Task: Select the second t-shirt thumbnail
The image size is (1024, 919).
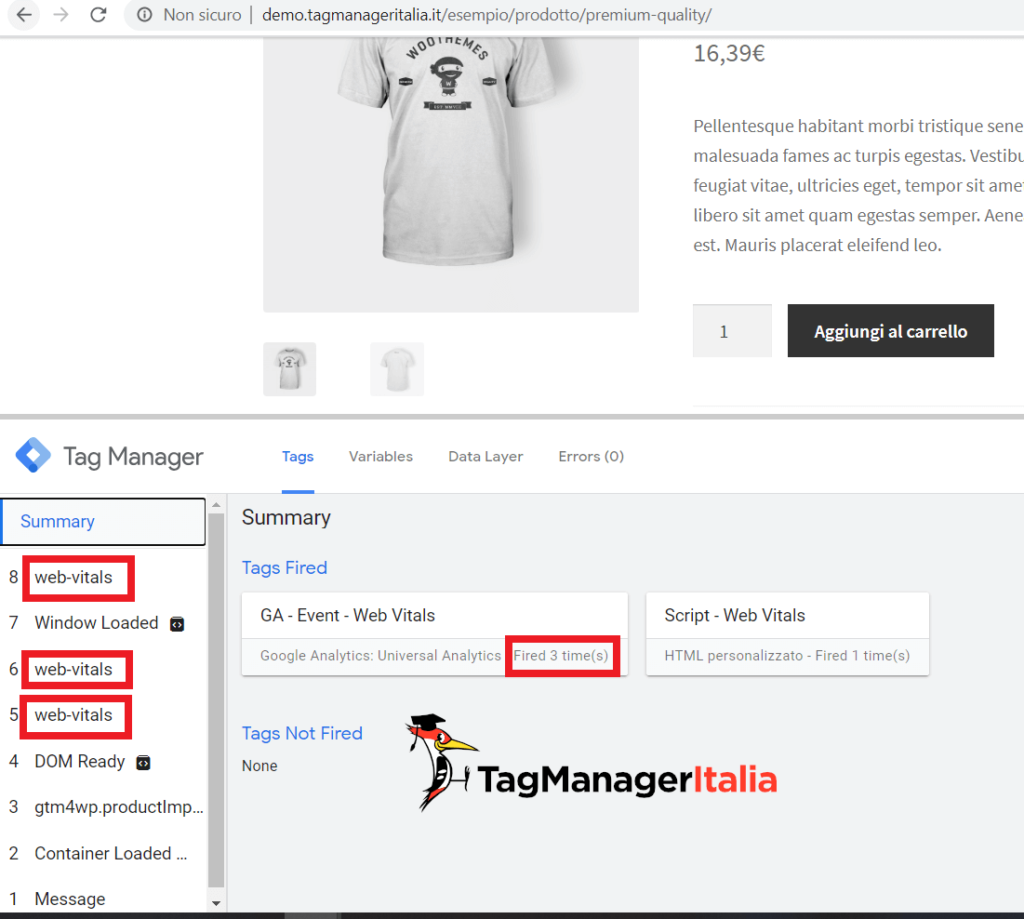Action: (397, 369)
